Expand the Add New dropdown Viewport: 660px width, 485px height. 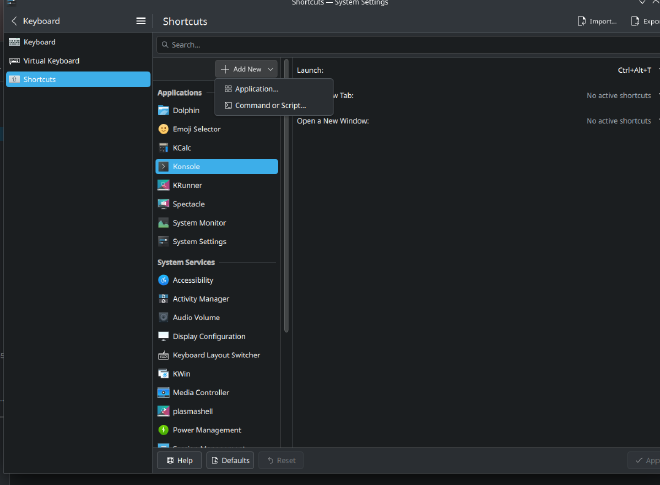pyautogui.click(x=246, y=69)
